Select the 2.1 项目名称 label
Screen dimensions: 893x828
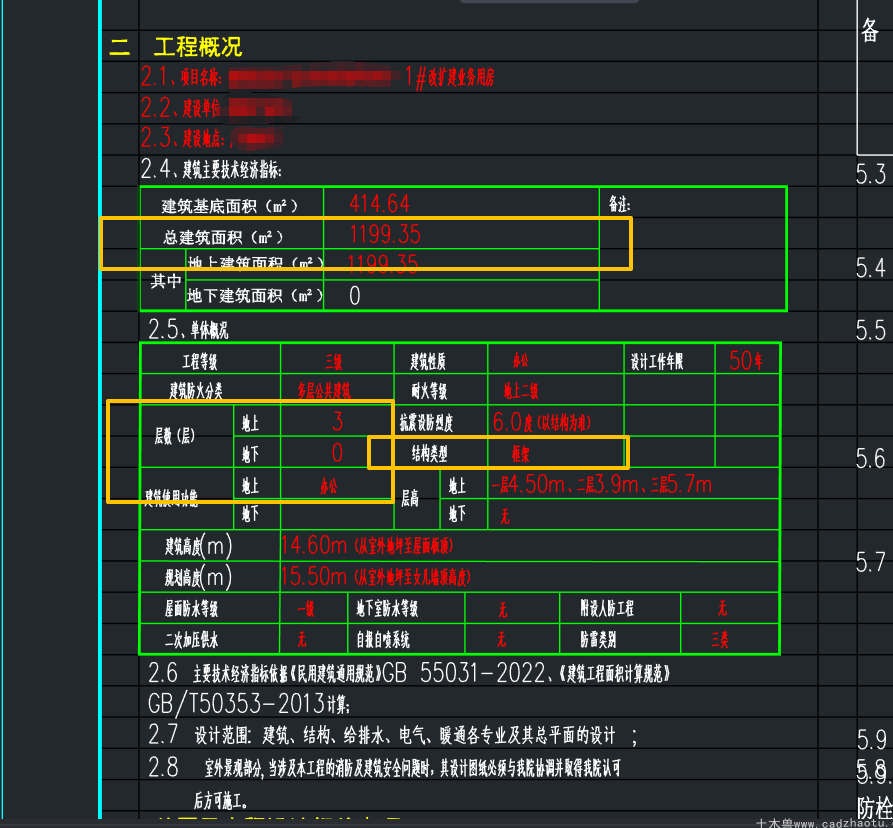click(181, 77)
